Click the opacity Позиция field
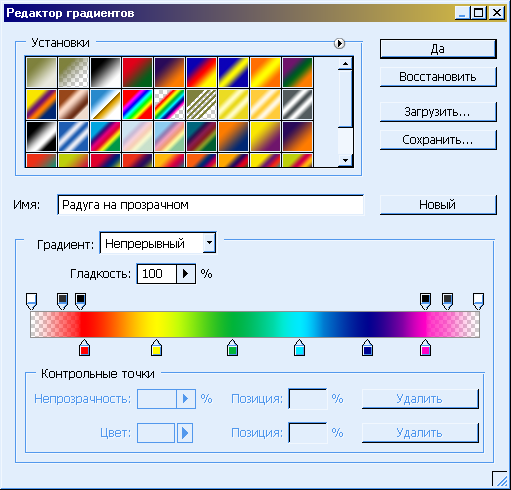Image resolution: width=511 pixels, height=490 pixels. pos(308,399)
